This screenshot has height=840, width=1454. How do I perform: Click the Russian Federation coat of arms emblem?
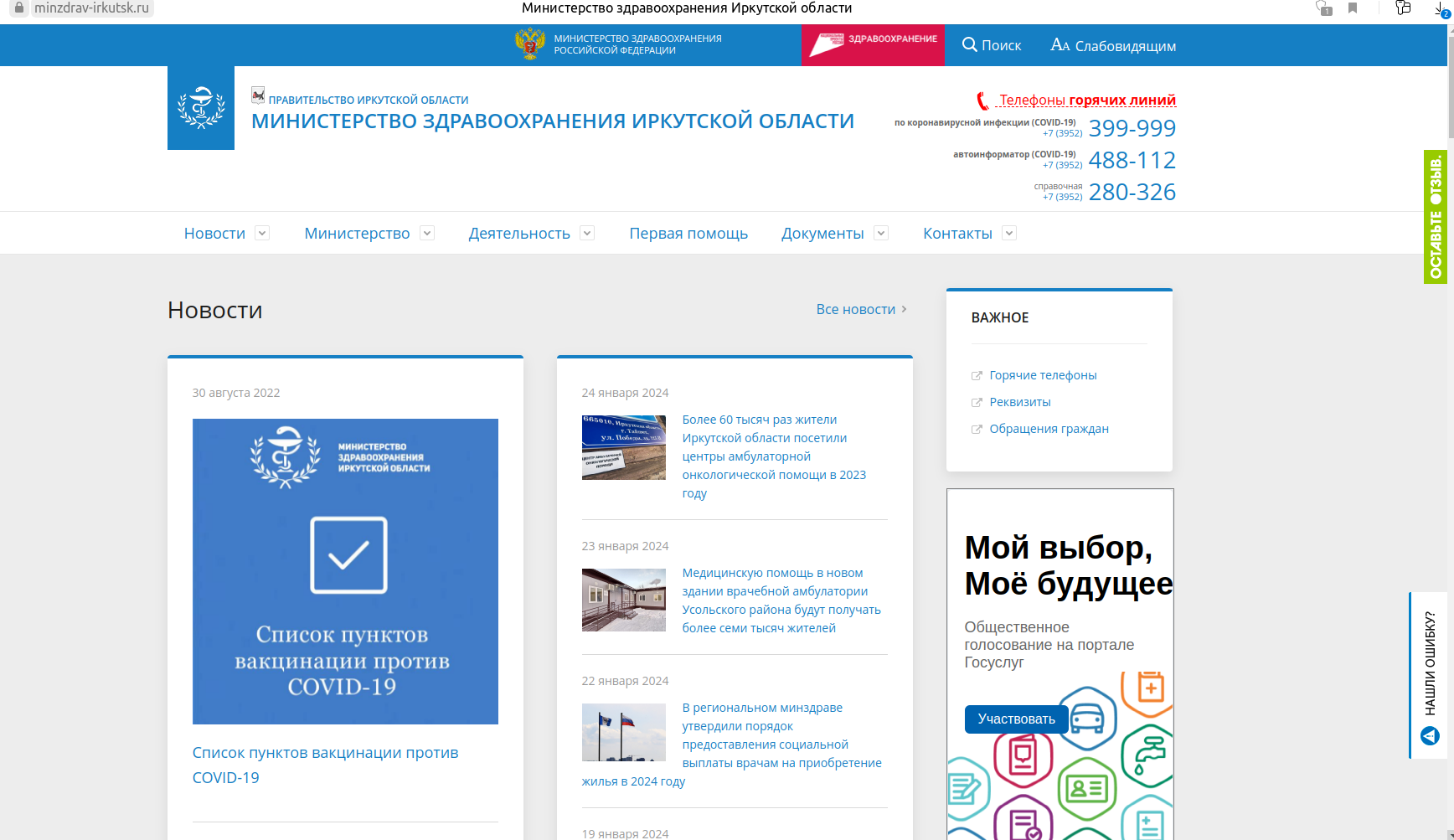coord(529,44)
